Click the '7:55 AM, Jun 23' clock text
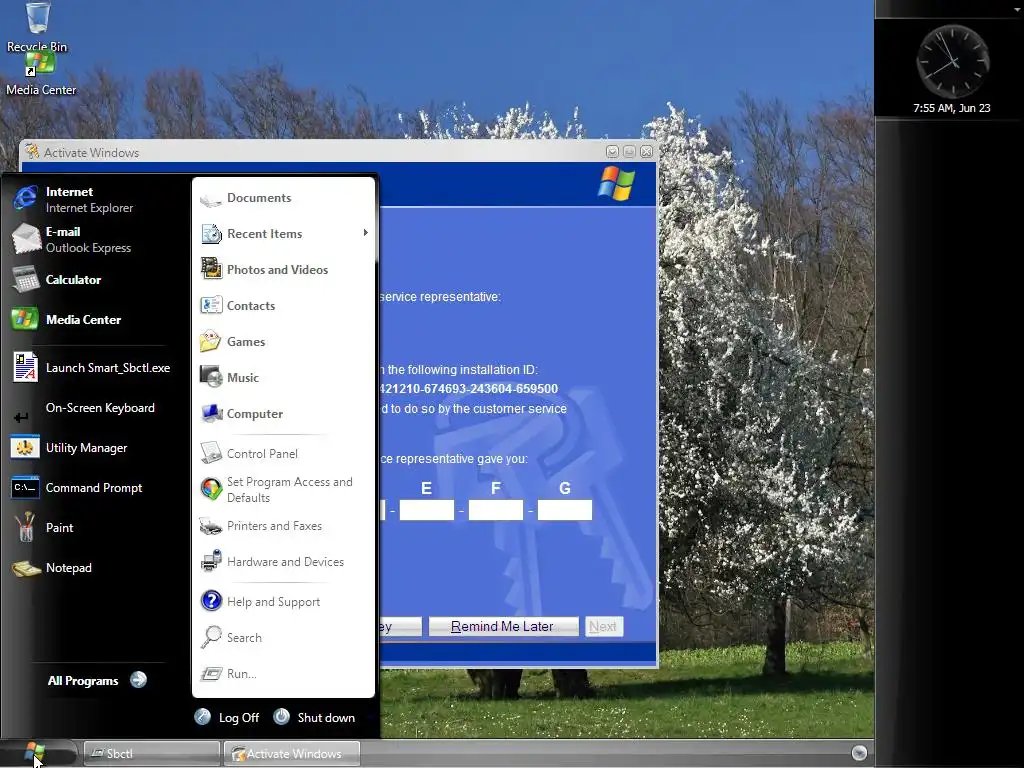This screenshot has height=768, width=1024. click(952, 108)
